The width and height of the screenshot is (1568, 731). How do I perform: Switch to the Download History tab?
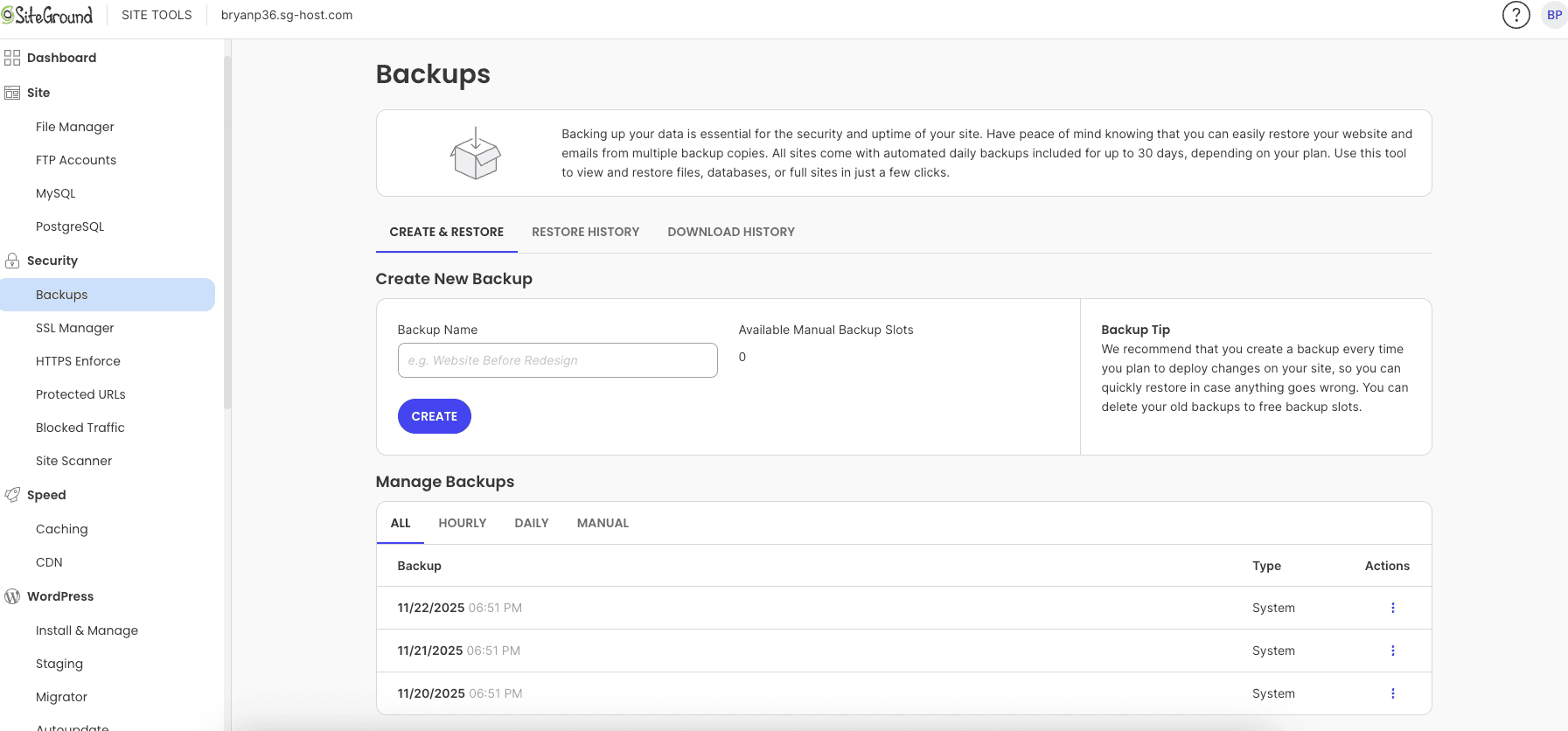pos(731,232)
